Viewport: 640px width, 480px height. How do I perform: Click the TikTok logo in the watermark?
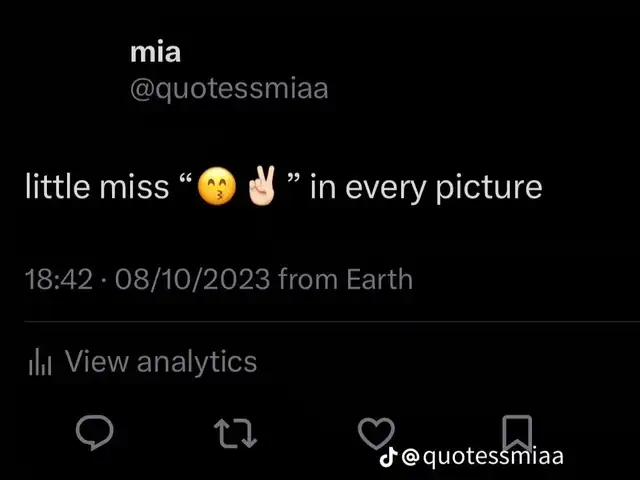click(388, 457)
